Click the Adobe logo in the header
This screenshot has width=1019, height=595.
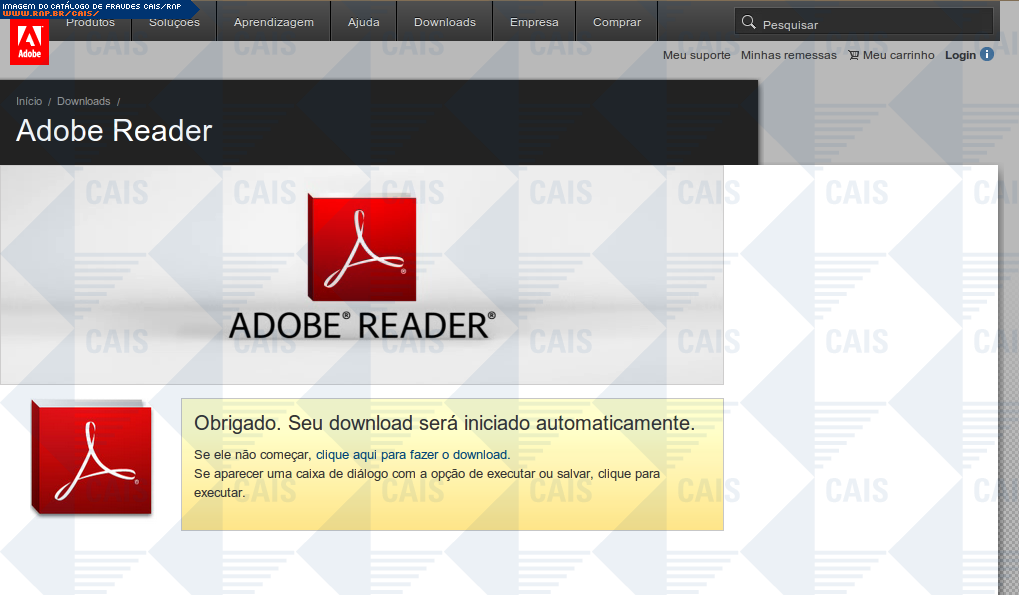29,40
